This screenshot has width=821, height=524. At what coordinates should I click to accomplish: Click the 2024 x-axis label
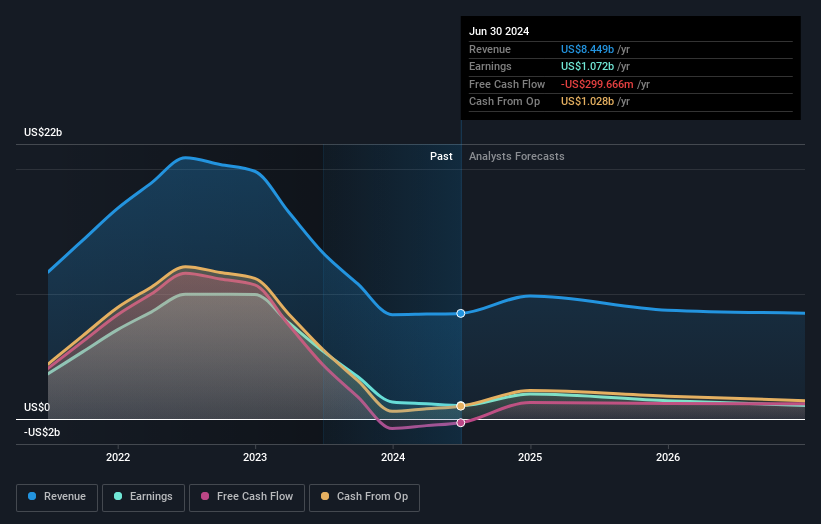pyautogui.click(x=393, y=458)
